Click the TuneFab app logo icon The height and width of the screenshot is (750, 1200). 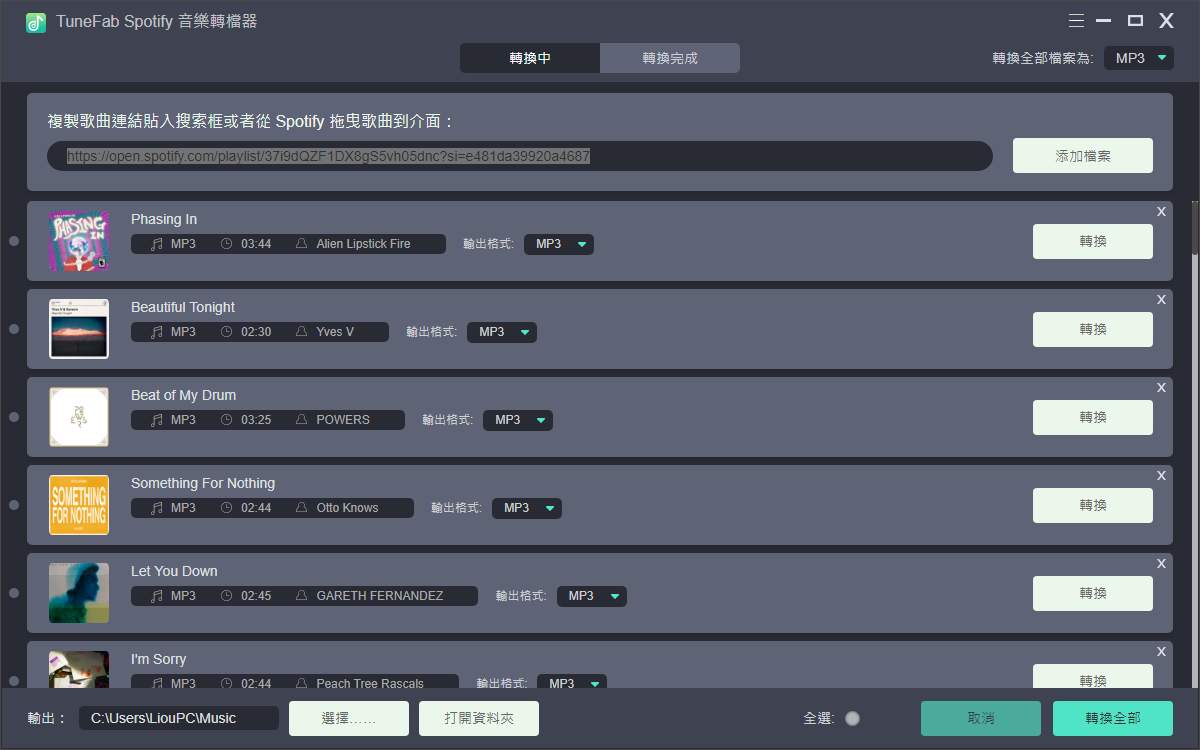(36, 22)
